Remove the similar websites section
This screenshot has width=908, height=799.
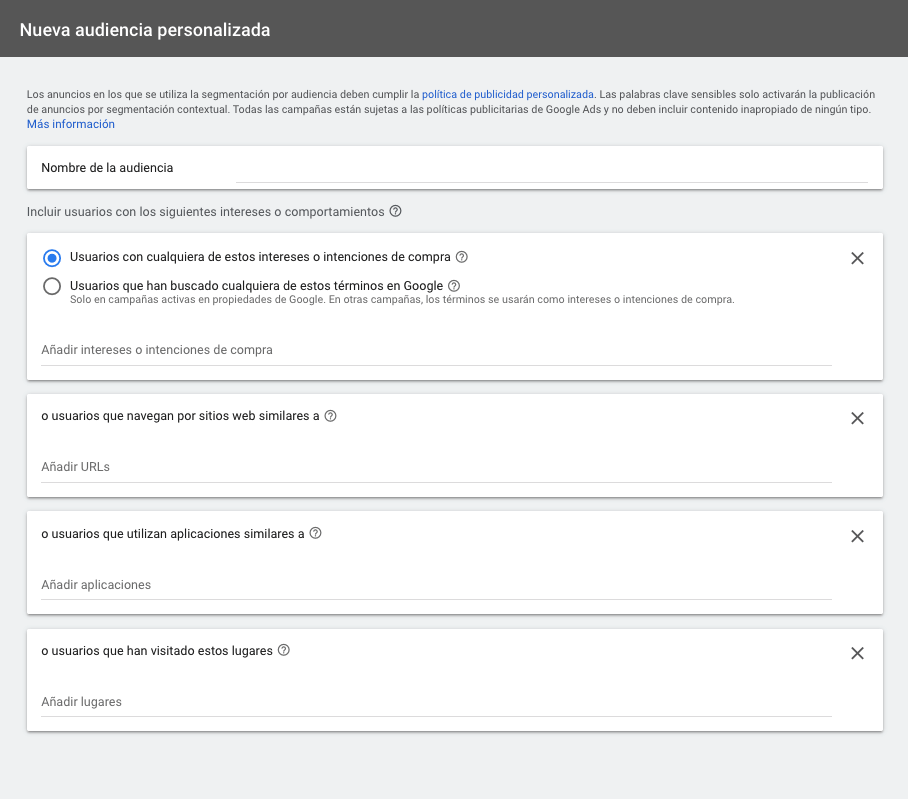[x=857, y=418]
